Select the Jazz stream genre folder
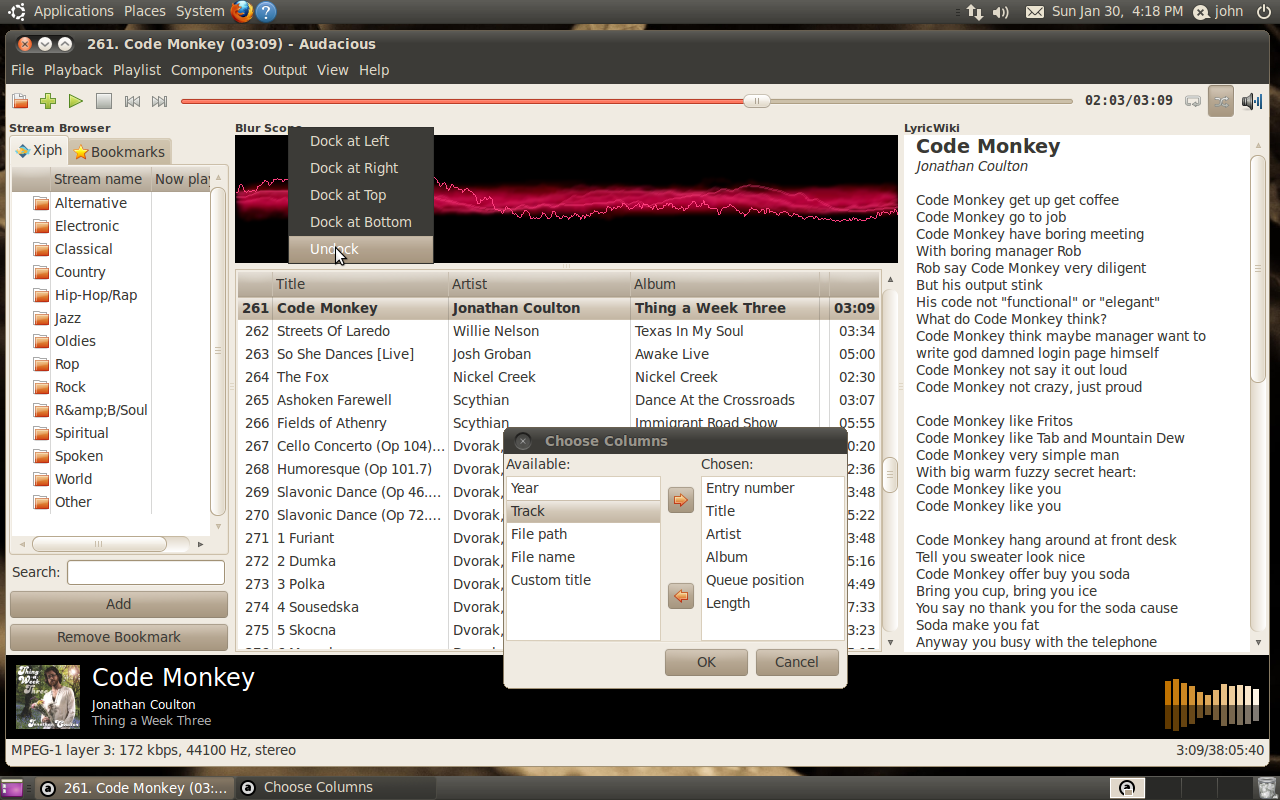The height and width of the screenshot is (800, 1280). (68, 318)
